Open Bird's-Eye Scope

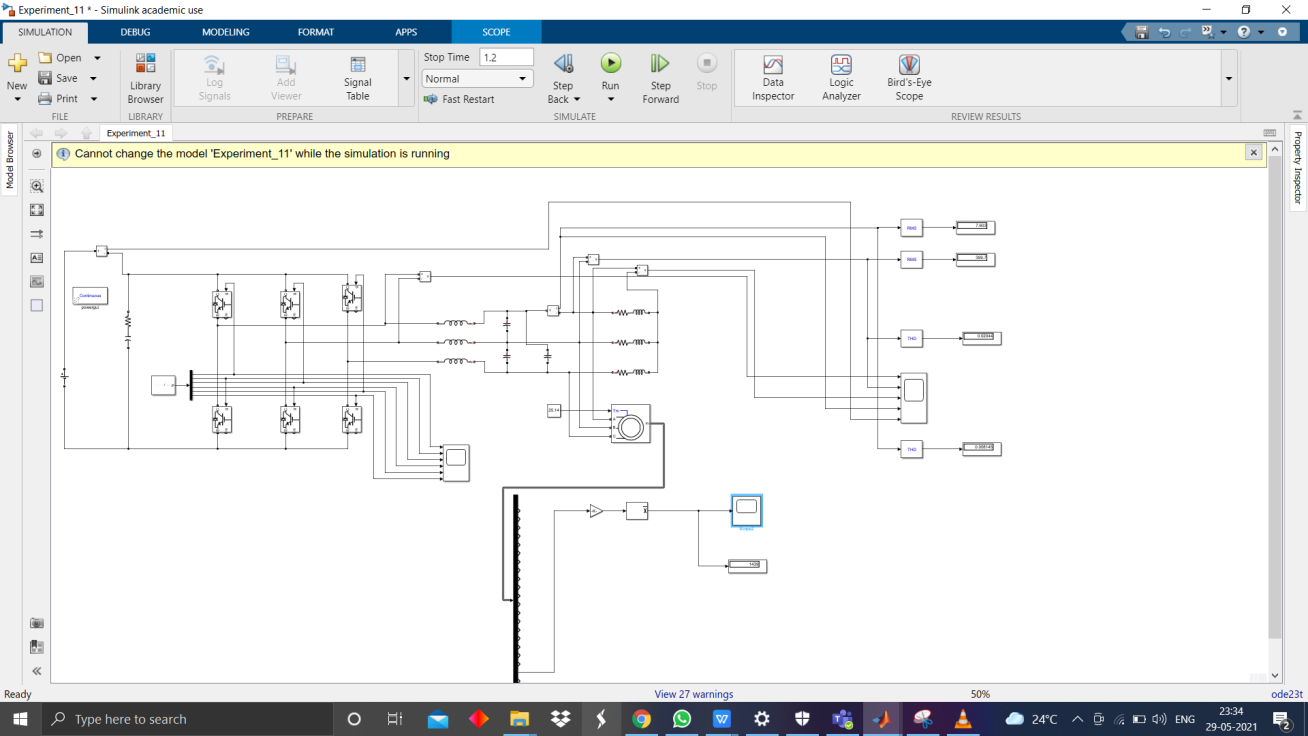pos(909,78)
